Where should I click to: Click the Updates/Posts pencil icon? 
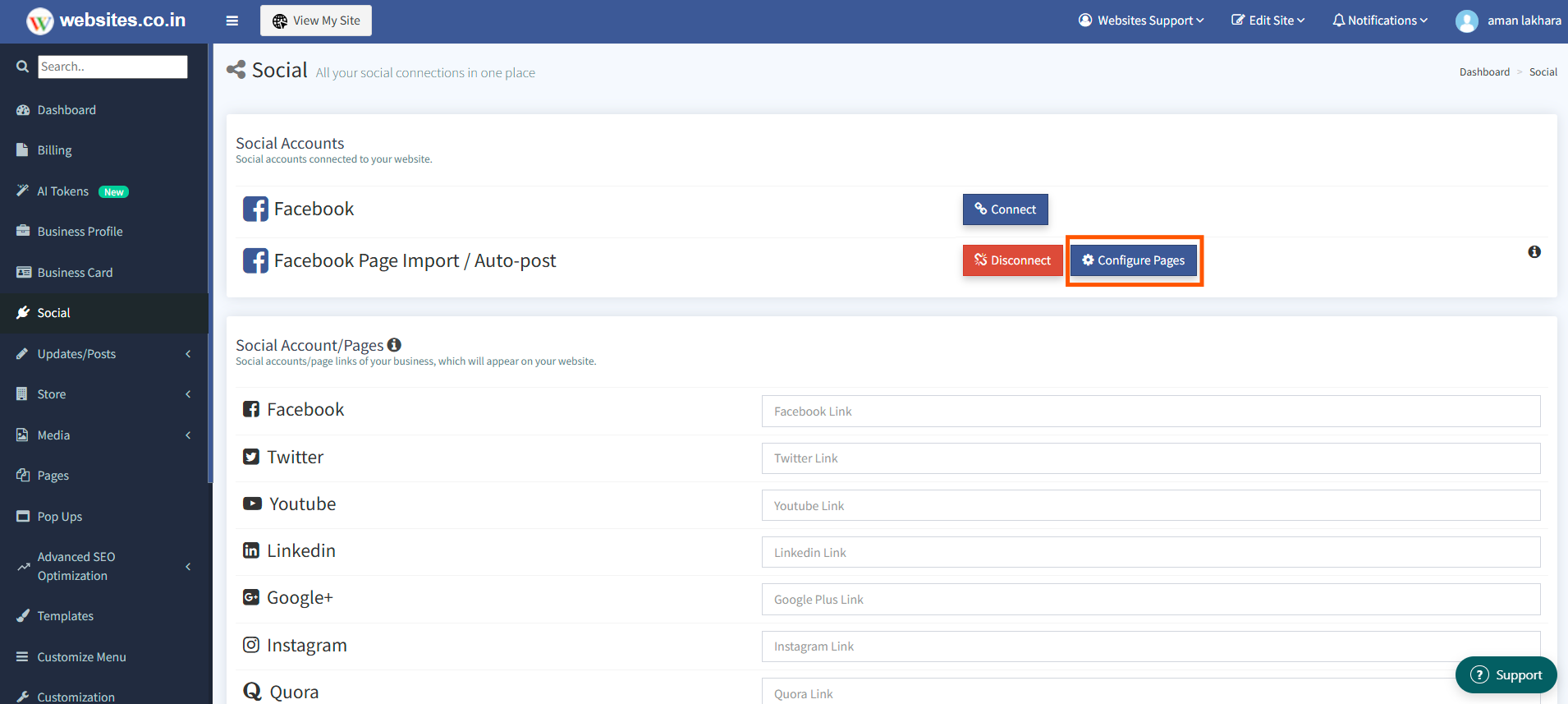(23, 353)
